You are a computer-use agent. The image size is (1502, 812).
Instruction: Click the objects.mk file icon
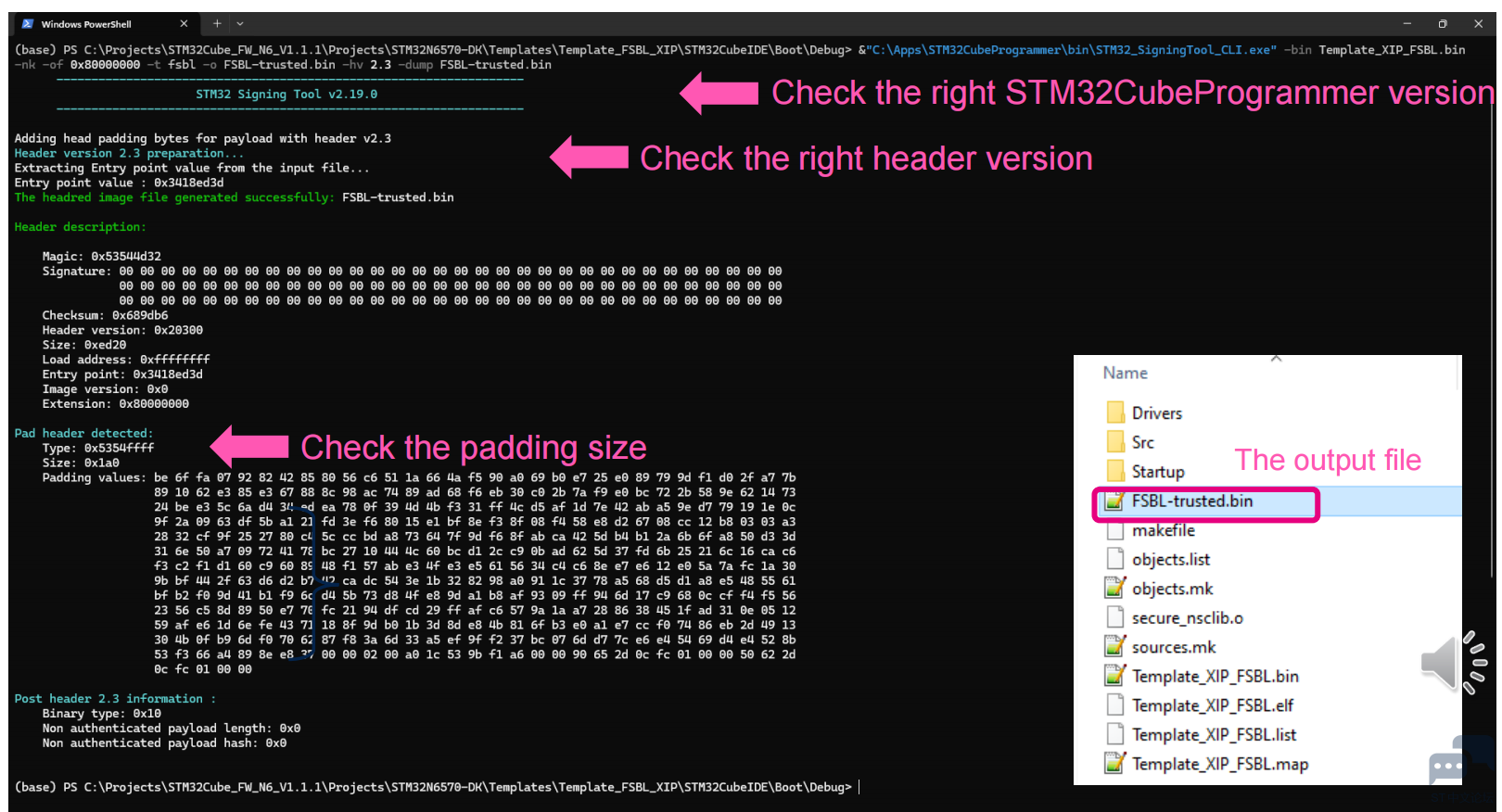click(x=1114, y=589)
